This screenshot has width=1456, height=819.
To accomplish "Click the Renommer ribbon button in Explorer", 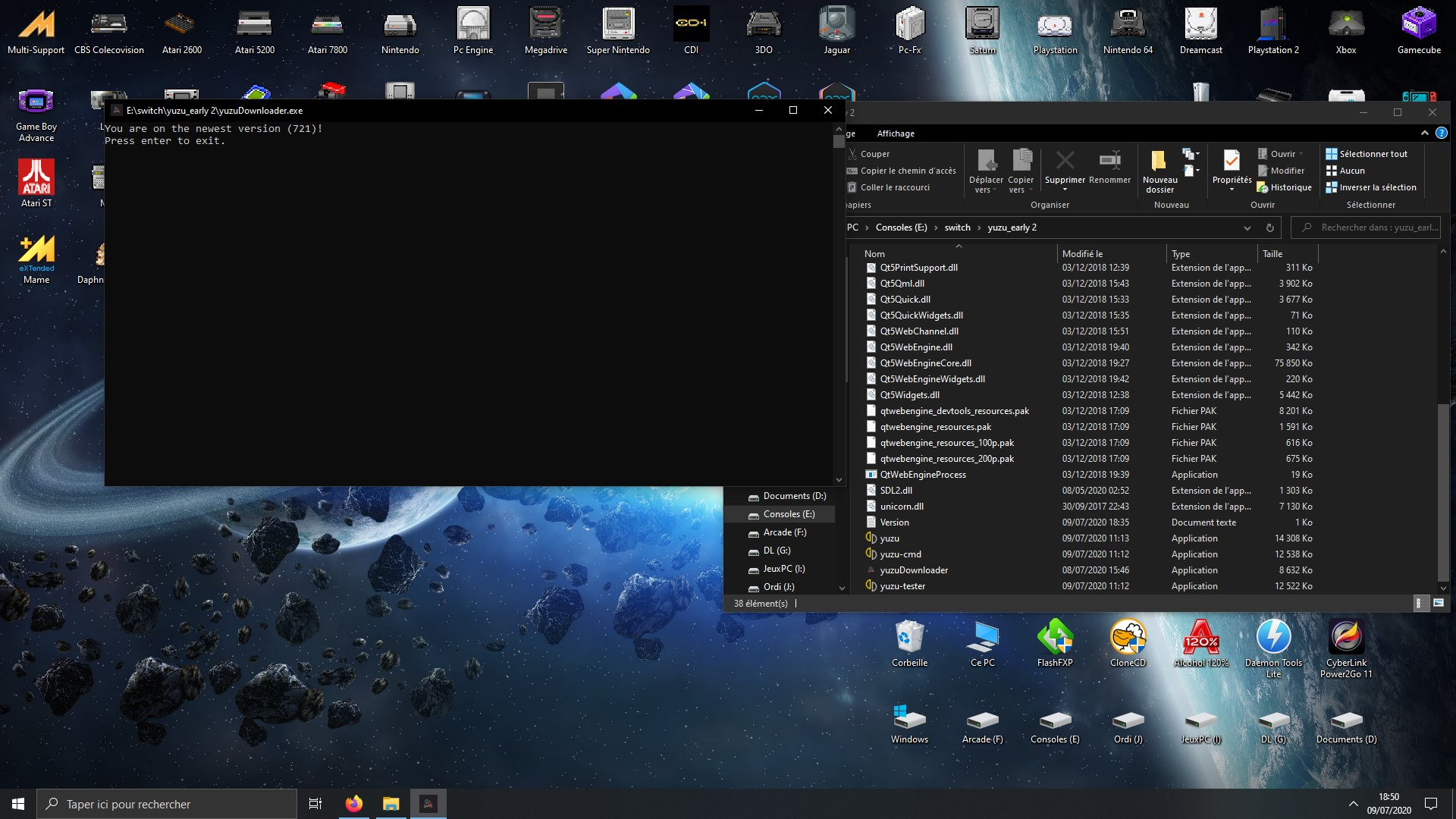I will pos(1109,168).
